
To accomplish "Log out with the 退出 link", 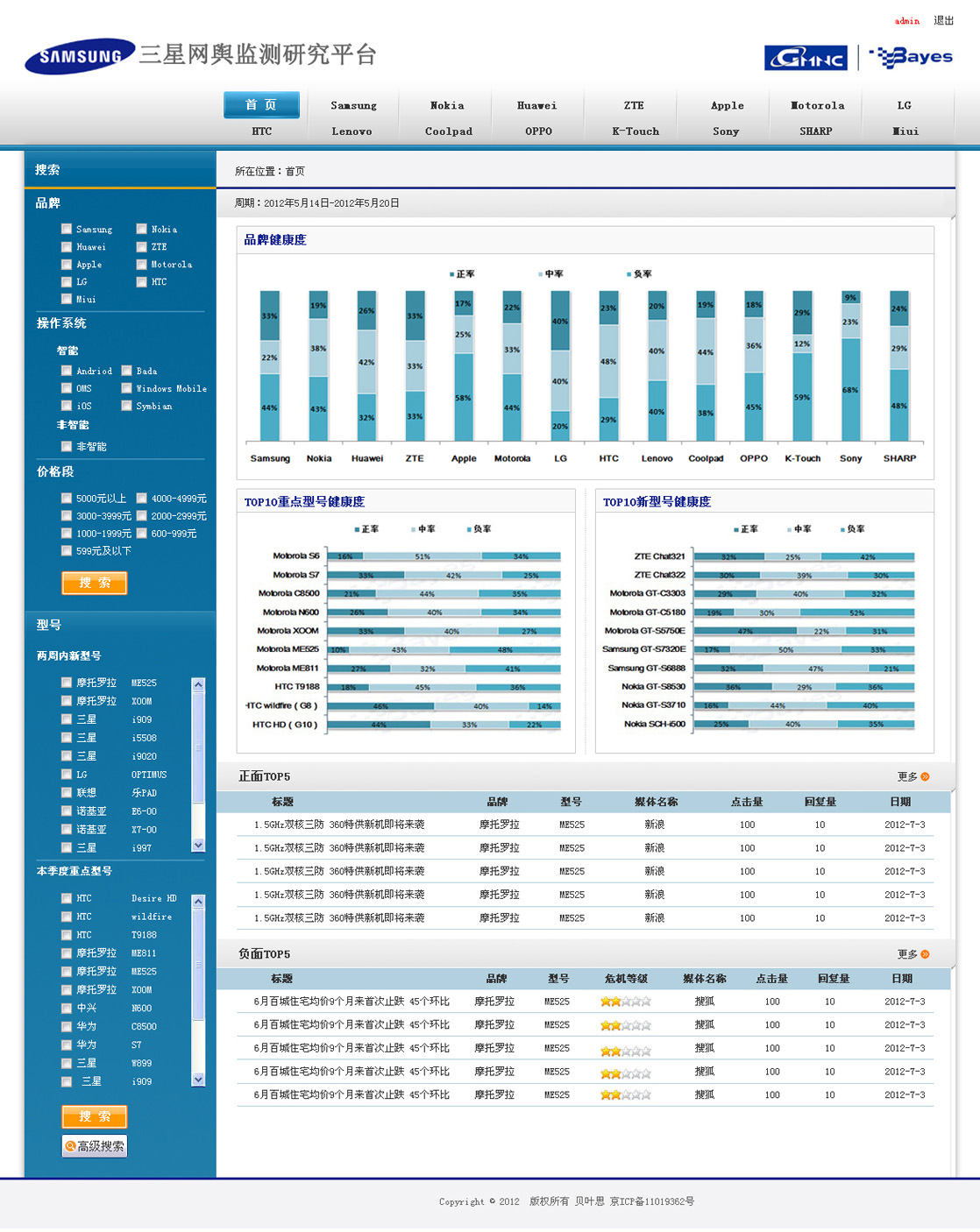I will [944, 20].
